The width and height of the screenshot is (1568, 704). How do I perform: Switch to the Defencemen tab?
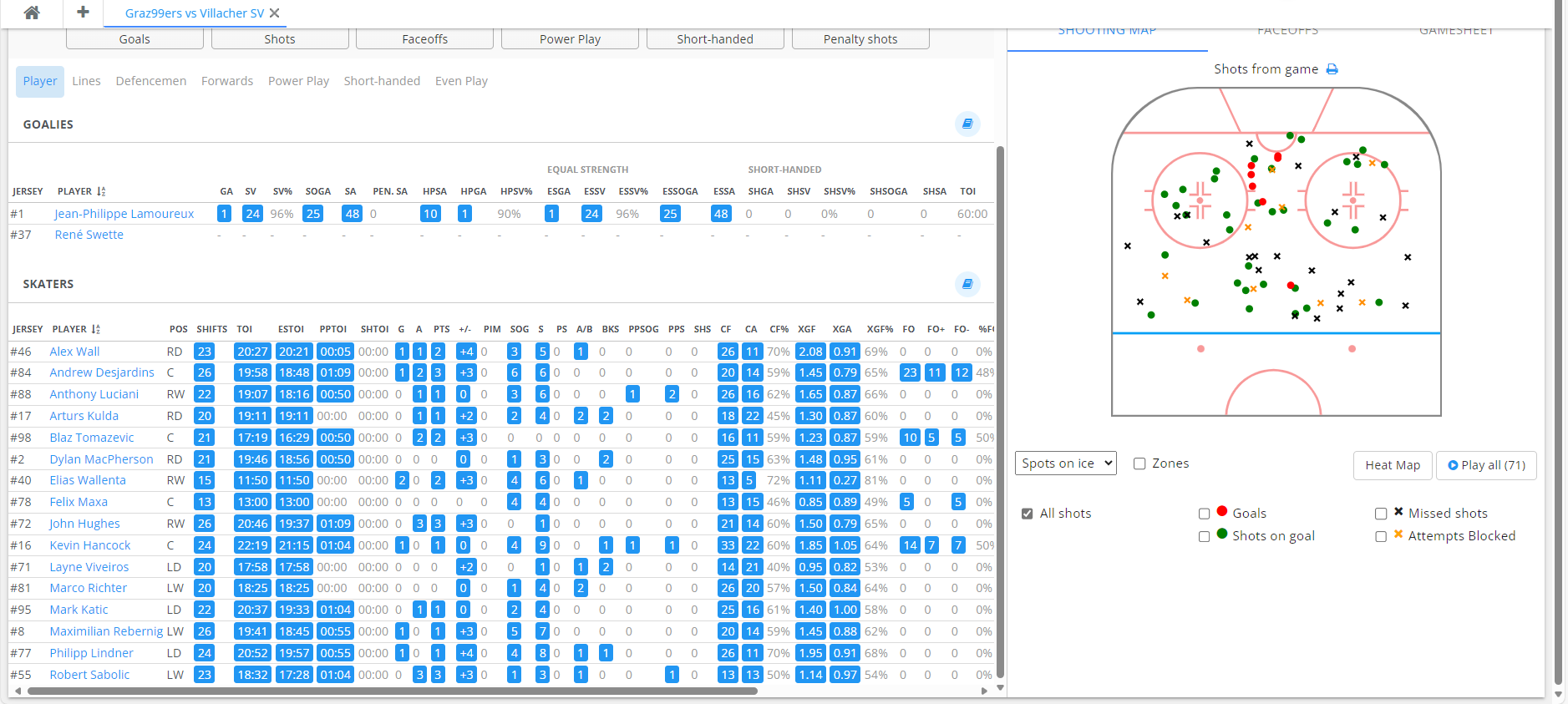pyautogui.click(x=151, y=81)
